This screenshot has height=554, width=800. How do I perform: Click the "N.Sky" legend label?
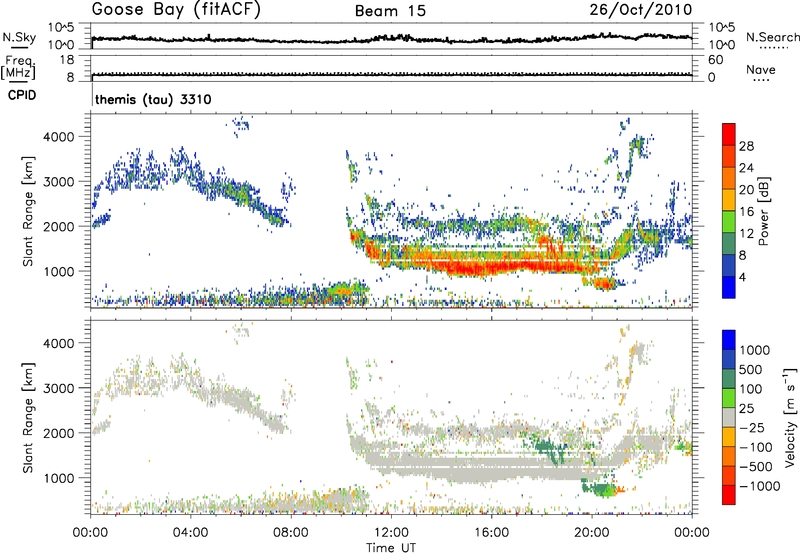coord(19,37)
